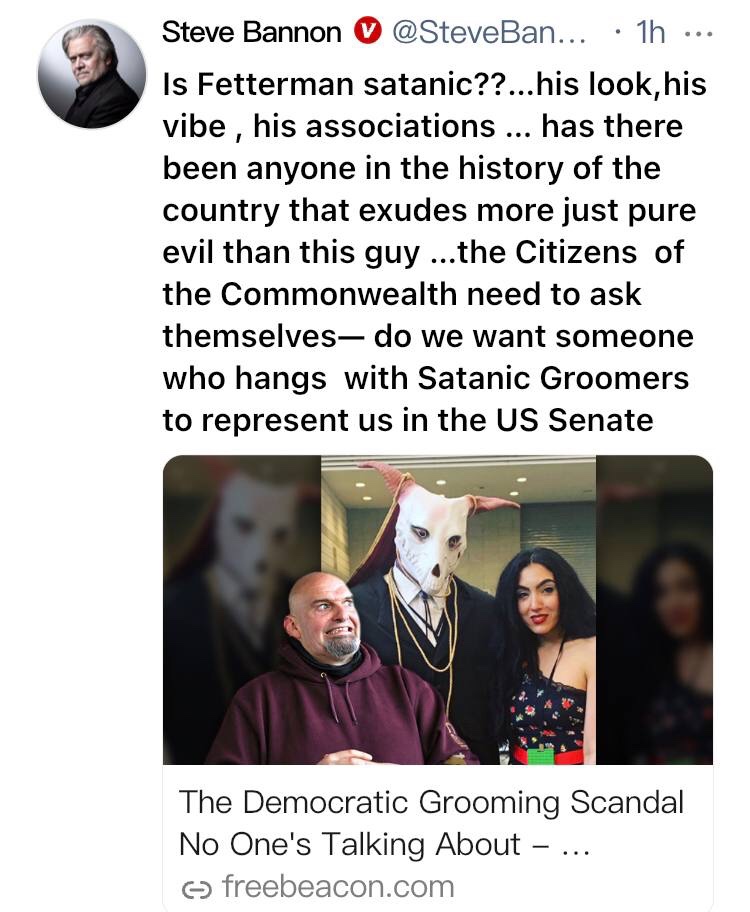Screen dimensions: 750x912
Task: Open Steve Bannon's circular profile avatar
Action: (92, 73)
